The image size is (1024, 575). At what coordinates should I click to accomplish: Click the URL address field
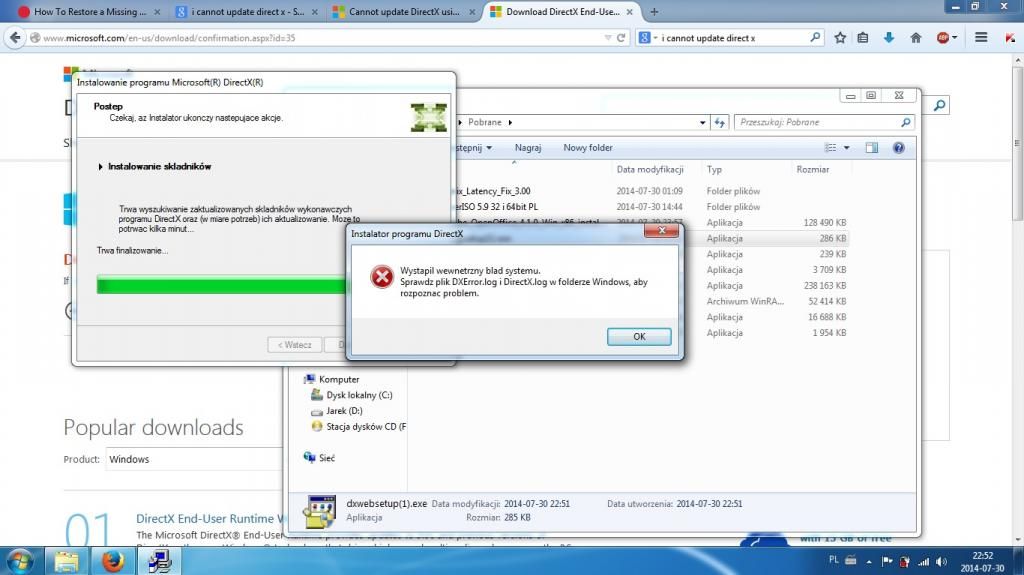pos(320,38)
